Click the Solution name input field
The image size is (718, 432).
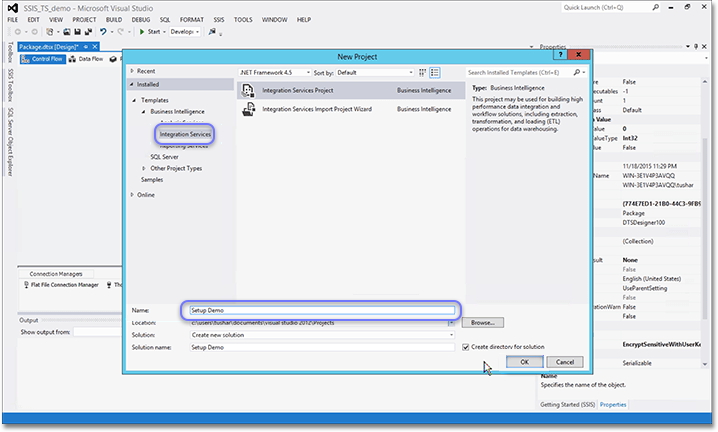click(322, 347)
